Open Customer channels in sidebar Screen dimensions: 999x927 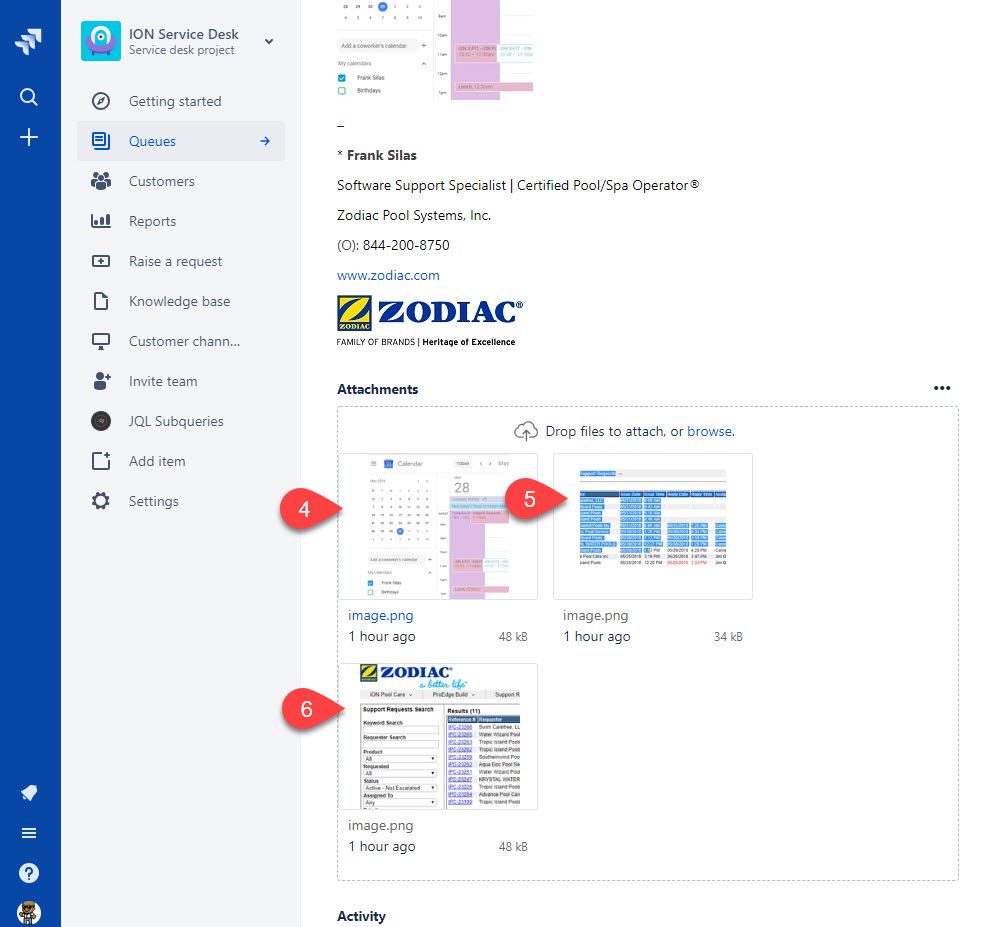(x=185, y=341)
